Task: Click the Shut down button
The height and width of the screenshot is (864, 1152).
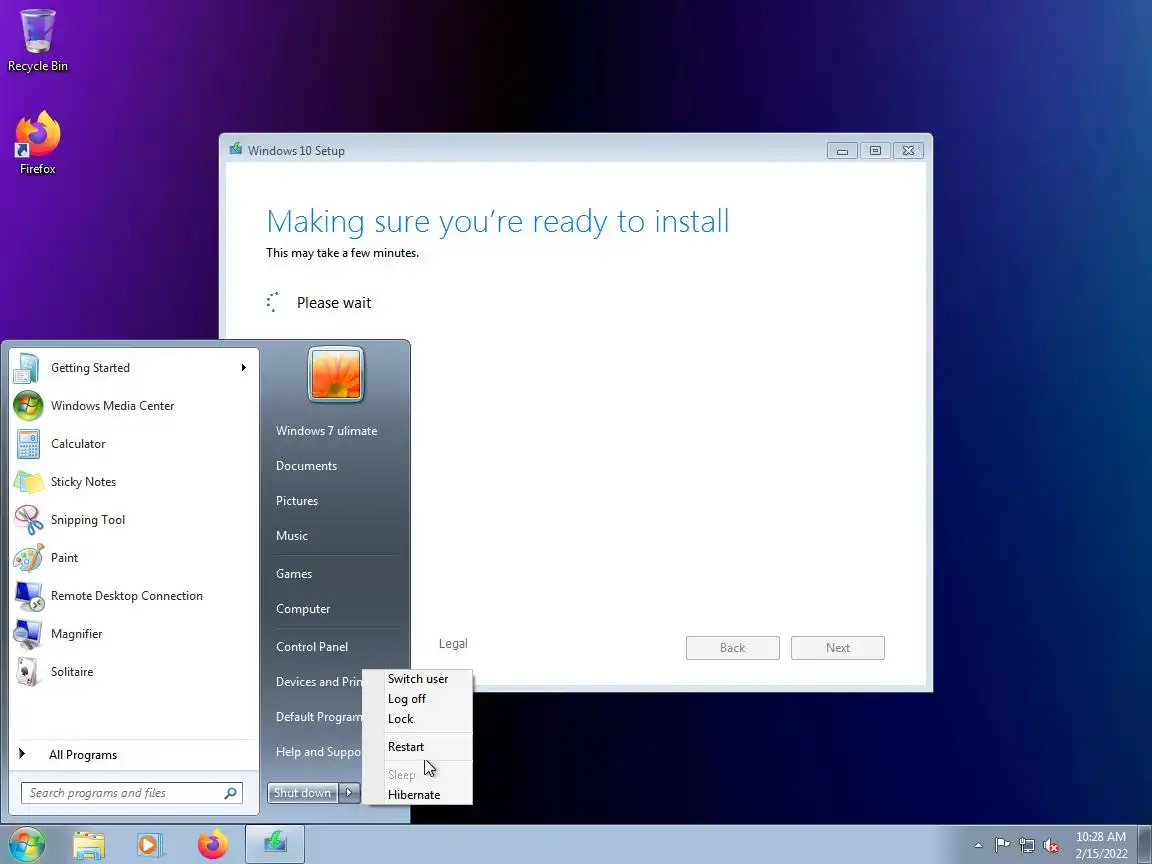Action: pyautogui.click(x=303, y=793)
